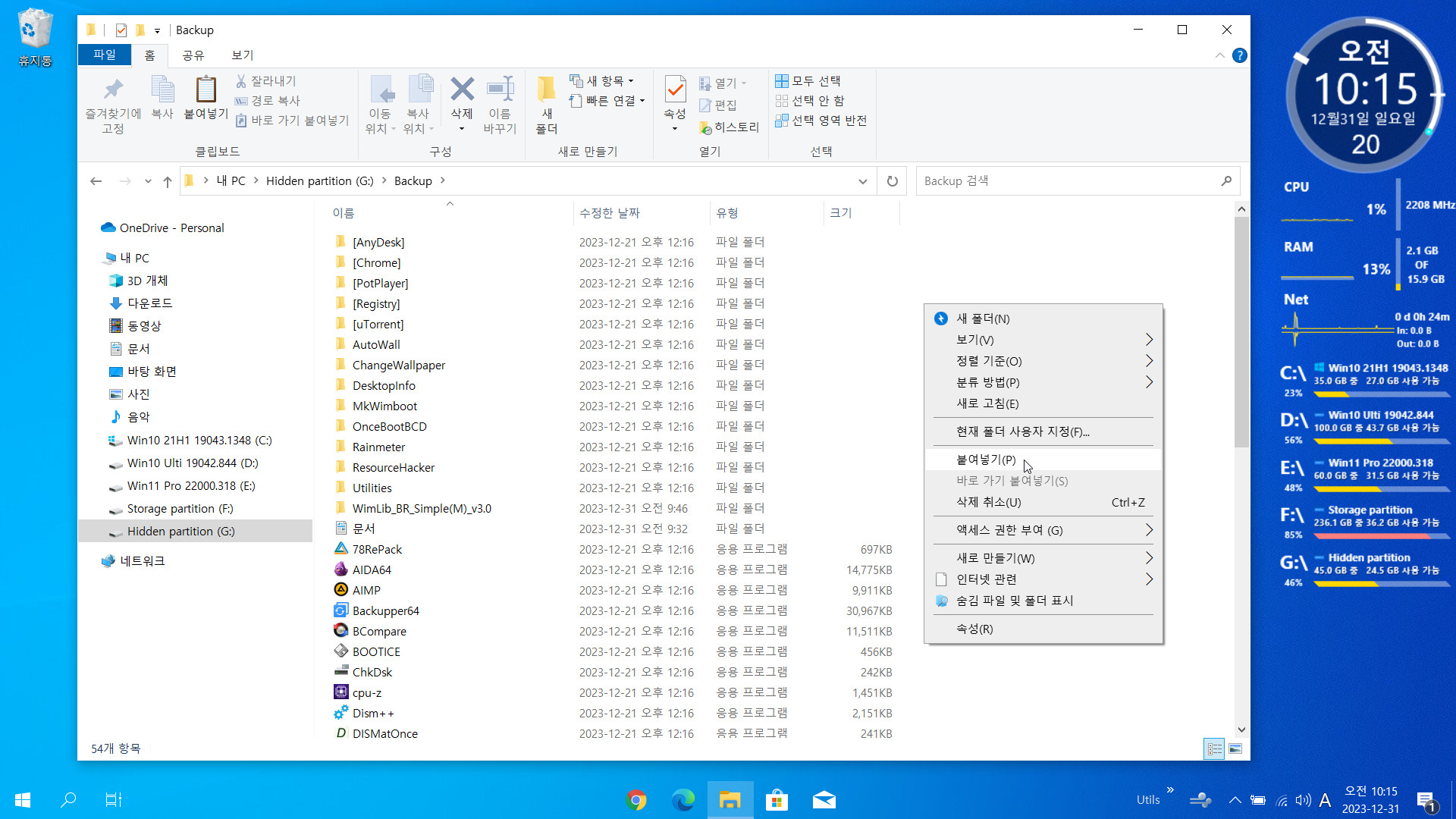Sort by the Size (크기) column header
Image resolution: width=1456 pixels, height=819 pixels.
(861, 213)
